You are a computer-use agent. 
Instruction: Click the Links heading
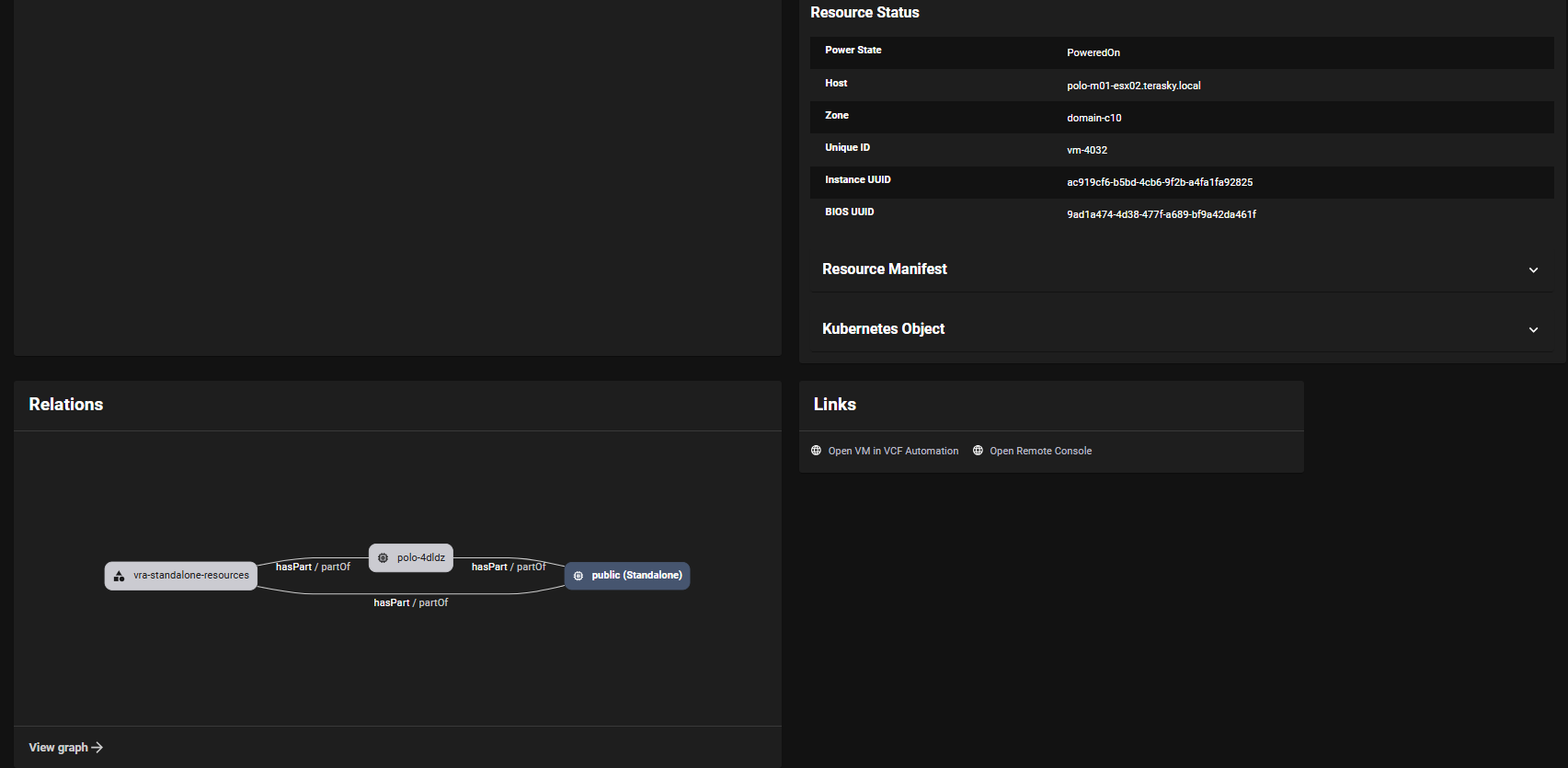pyautogui.click(x=835, y=405)
